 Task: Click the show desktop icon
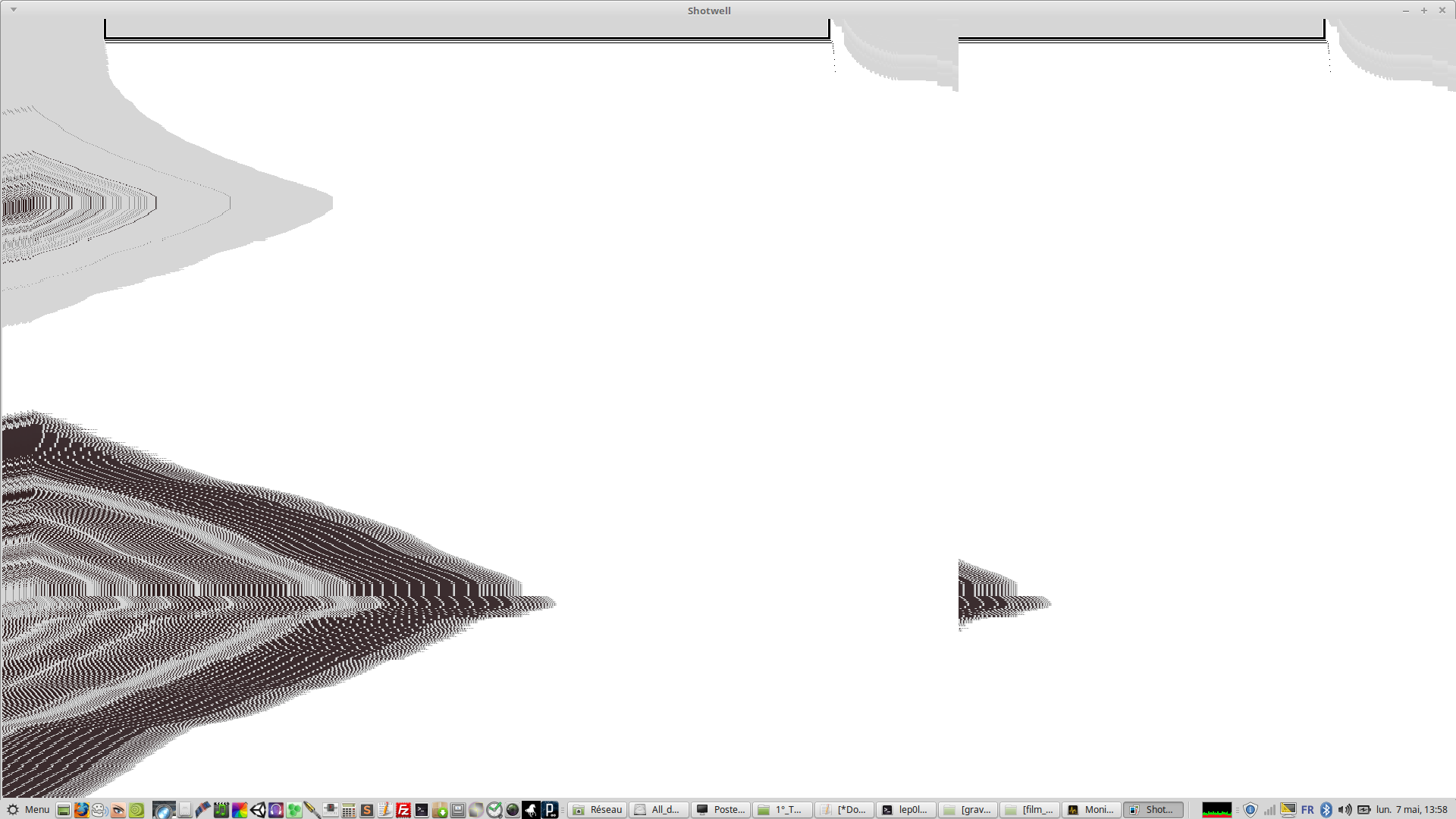point(64,810)
